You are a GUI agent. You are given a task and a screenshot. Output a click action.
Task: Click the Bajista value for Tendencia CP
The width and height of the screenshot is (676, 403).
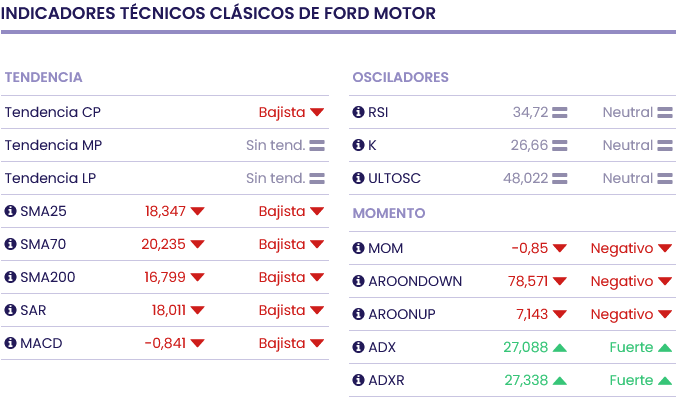(x=281, y=112)
